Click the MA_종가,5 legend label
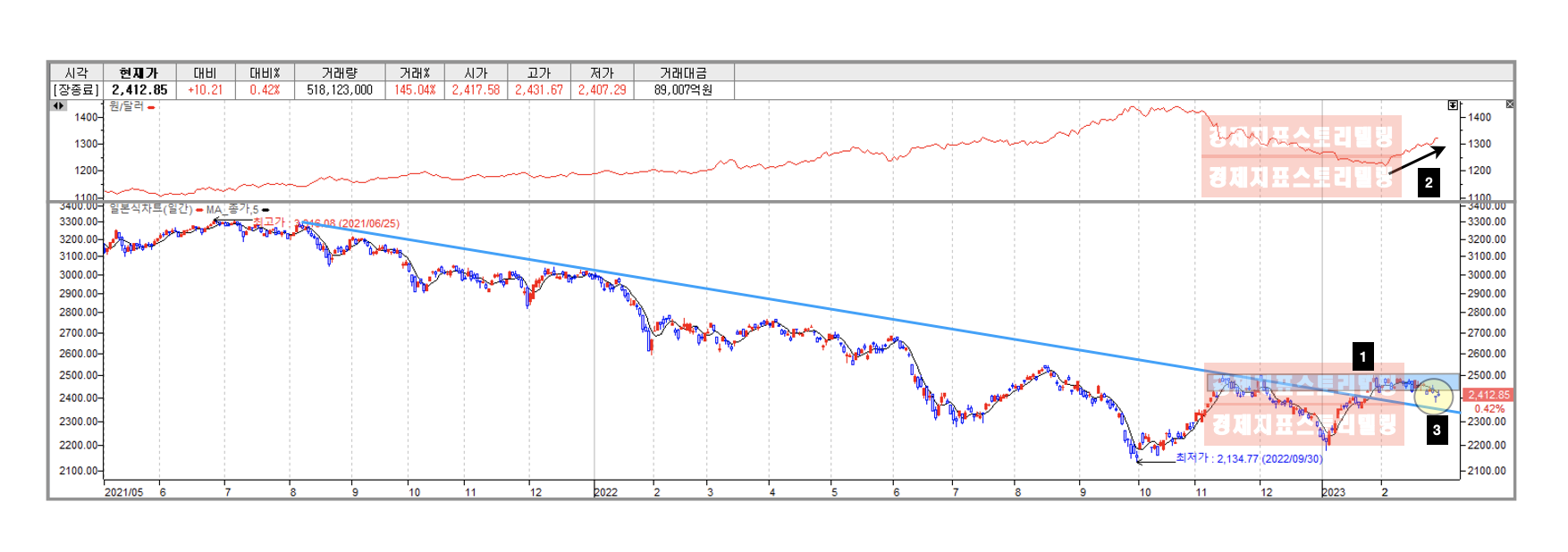 232,210
